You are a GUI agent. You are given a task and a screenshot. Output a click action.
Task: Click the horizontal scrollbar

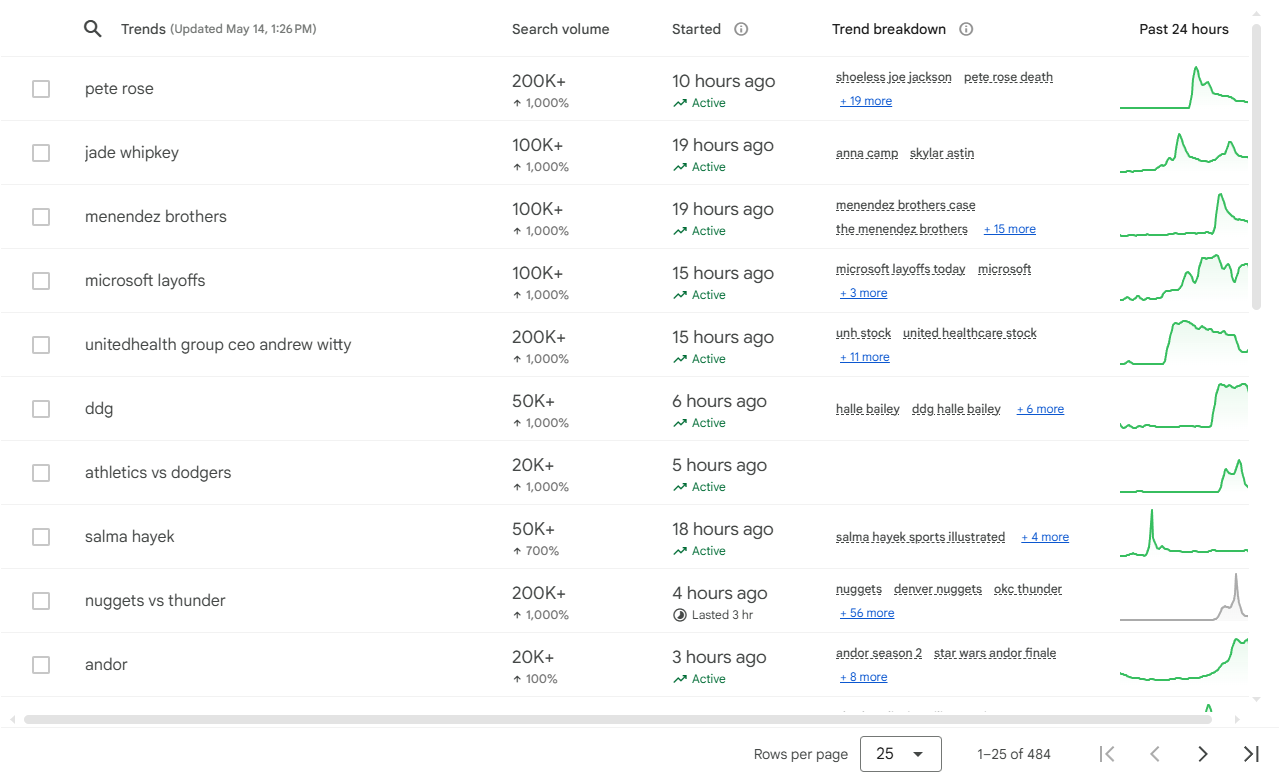(617, 719)
